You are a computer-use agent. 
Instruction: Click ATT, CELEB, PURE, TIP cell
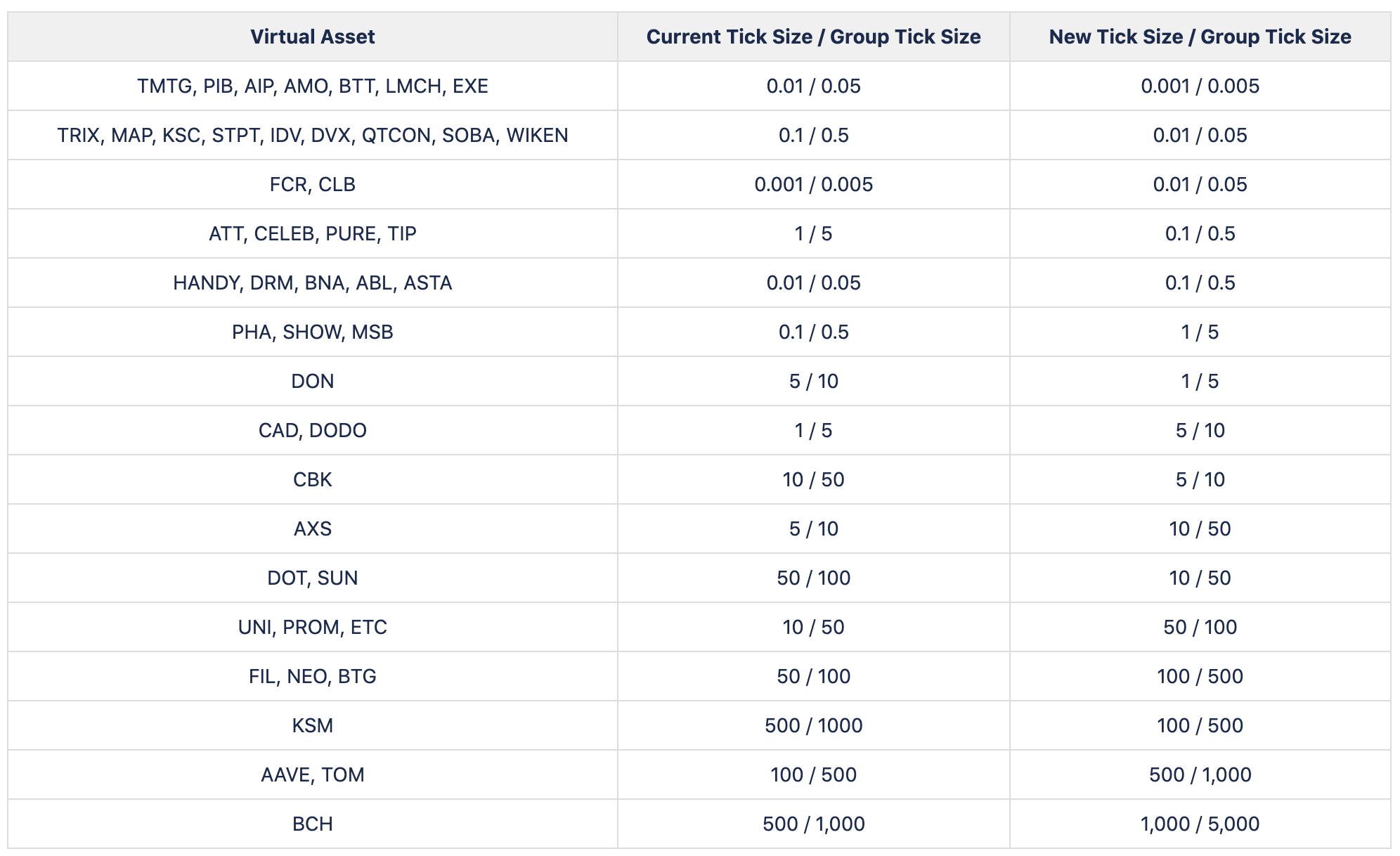312,233
